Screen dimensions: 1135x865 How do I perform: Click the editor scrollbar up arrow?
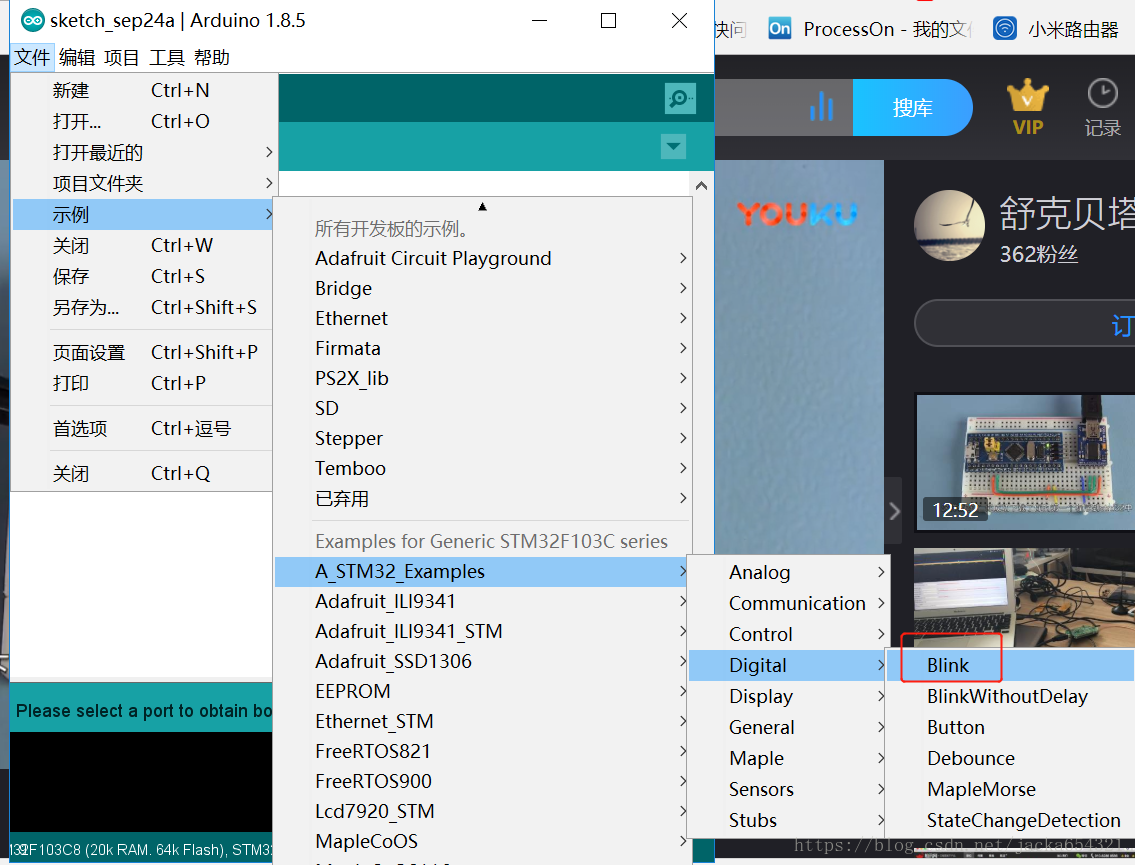click(701, 185)
